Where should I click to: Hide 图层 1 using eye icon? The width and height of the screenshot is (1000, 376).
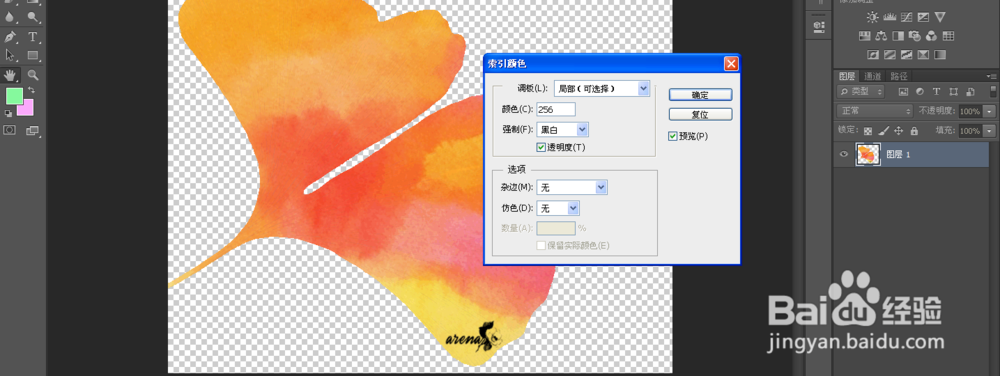point(844,154)
